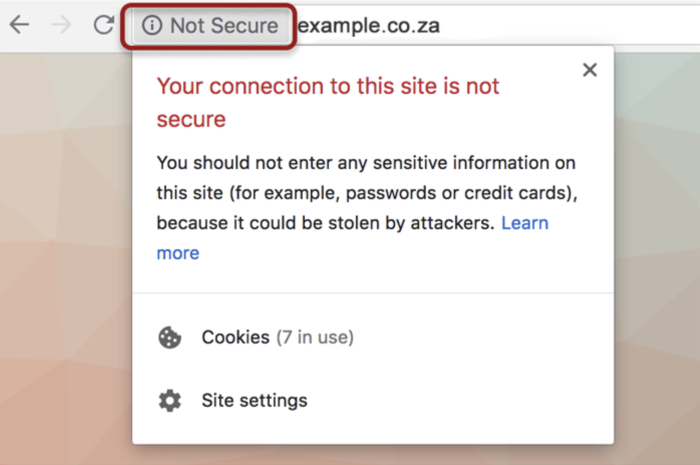Click empty address bar area right of URL
This screenshot has height=465, width=700.
567,25
